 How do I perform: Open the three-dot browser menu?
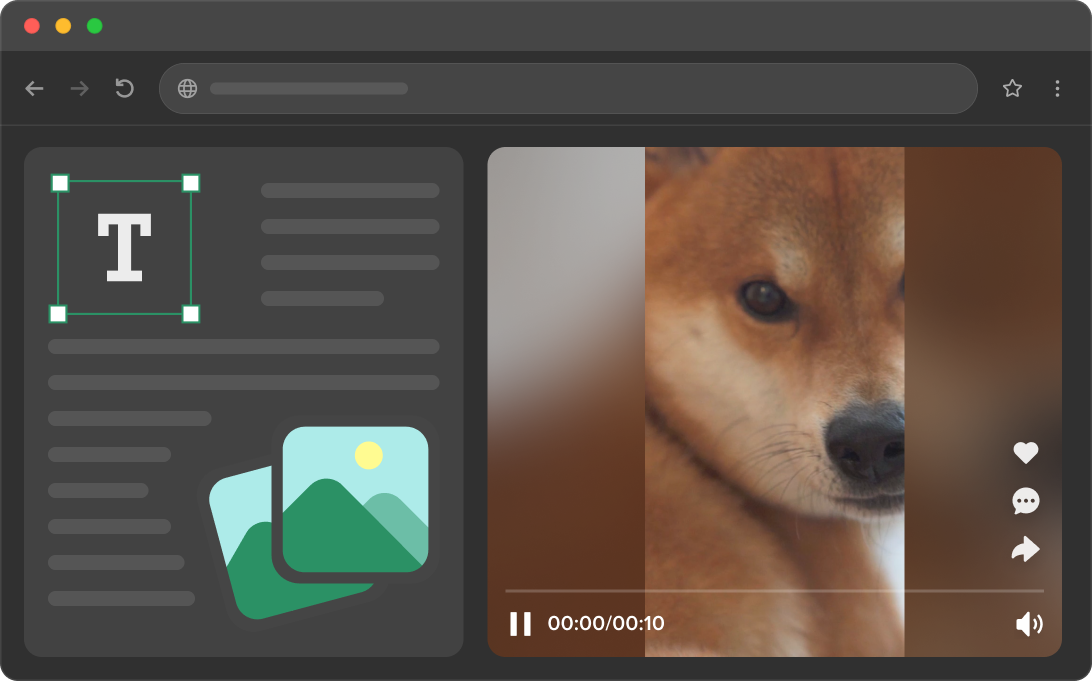pos(1057,88)
